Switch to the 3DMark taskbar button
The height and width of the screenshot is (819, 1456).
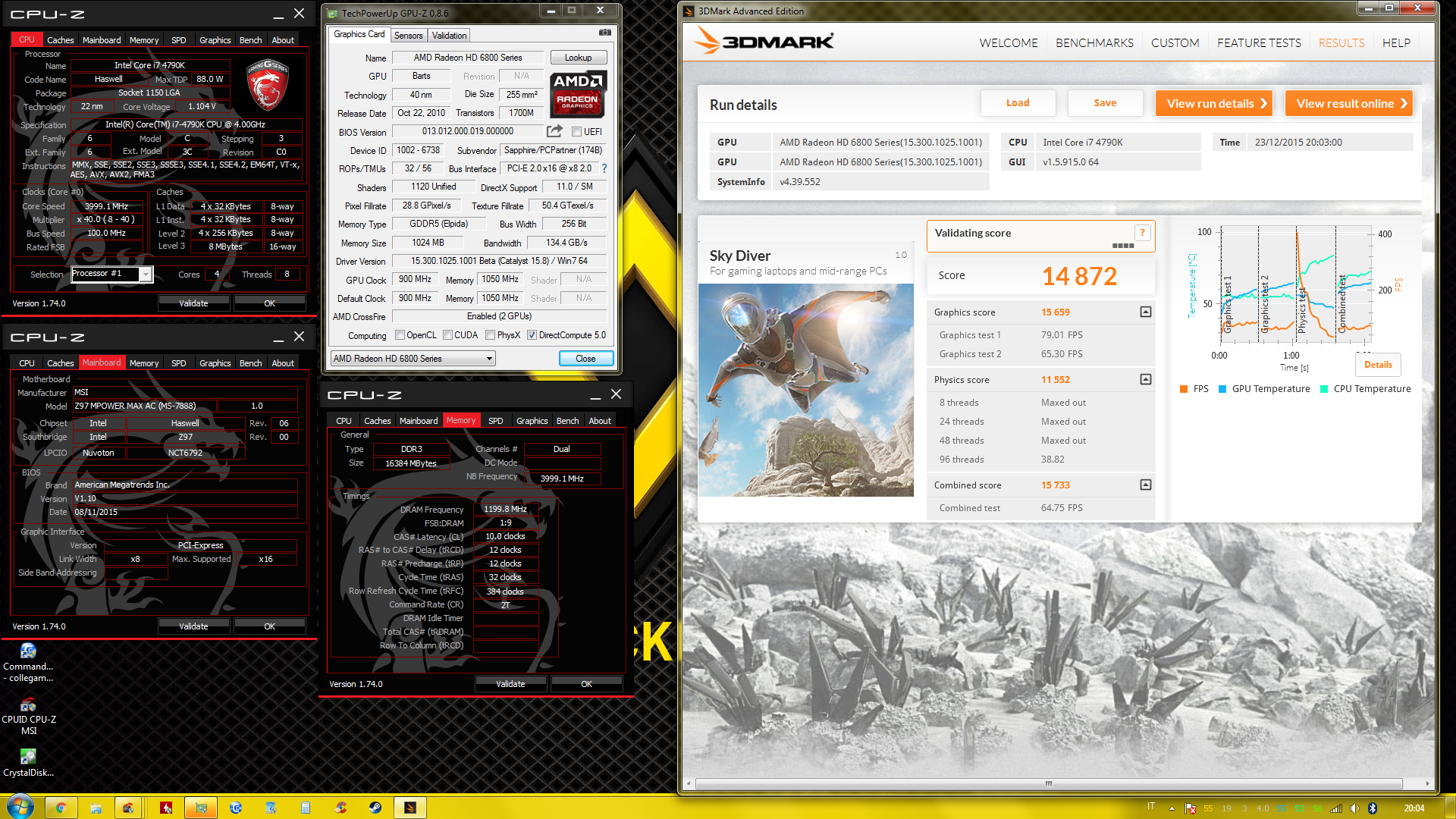[410, 808]
